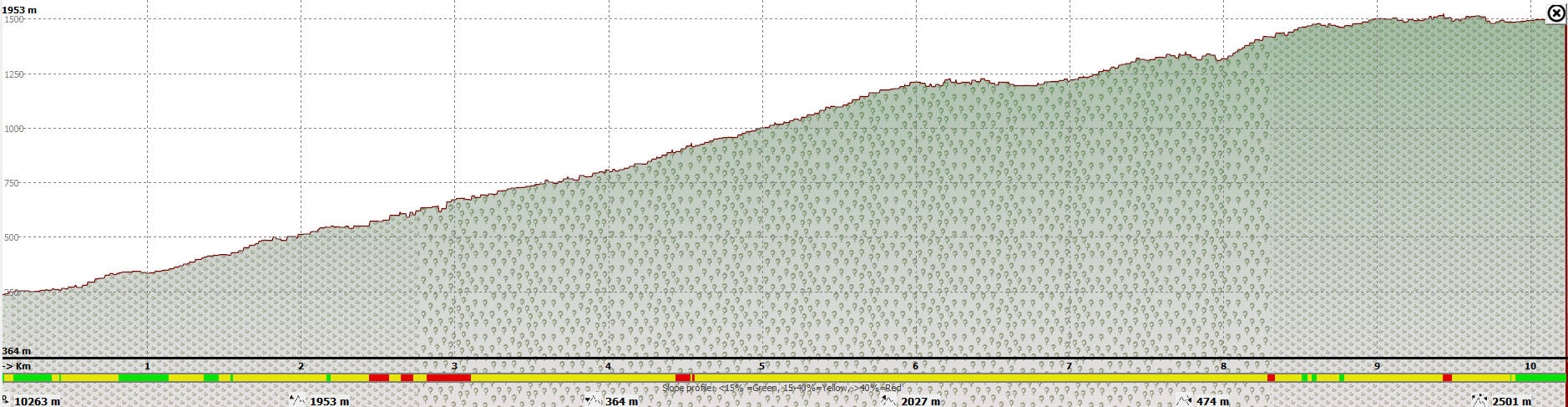
Task: Jump to the 1 km distance marker
Action: tap(148, 366)
